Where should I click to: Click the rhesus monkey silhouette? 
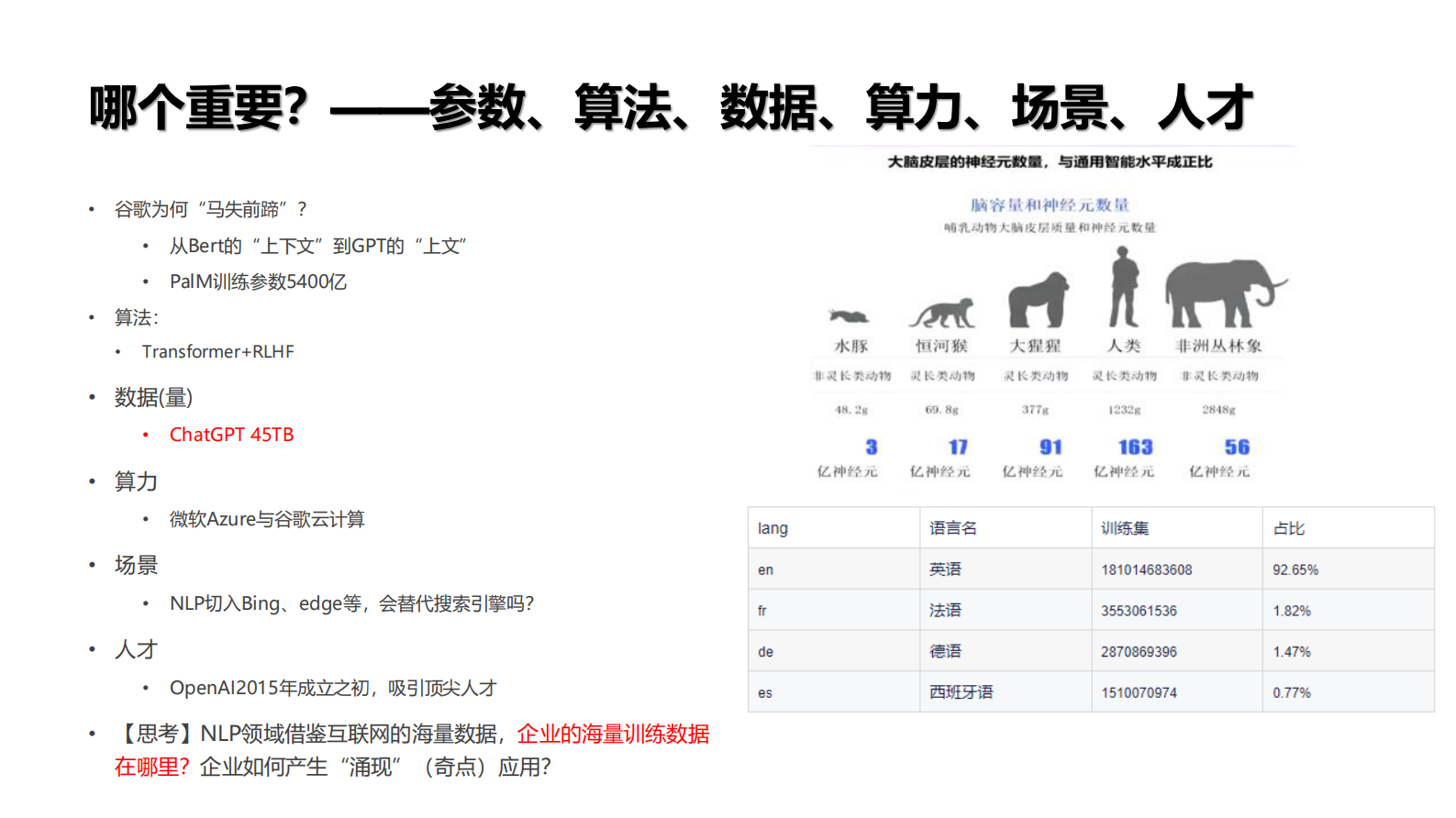(x=942, y=313)
